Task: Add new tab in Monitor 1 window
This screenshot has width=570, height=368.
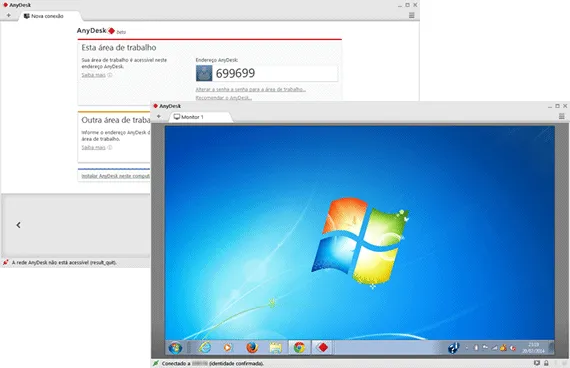Action: point(159,116)
